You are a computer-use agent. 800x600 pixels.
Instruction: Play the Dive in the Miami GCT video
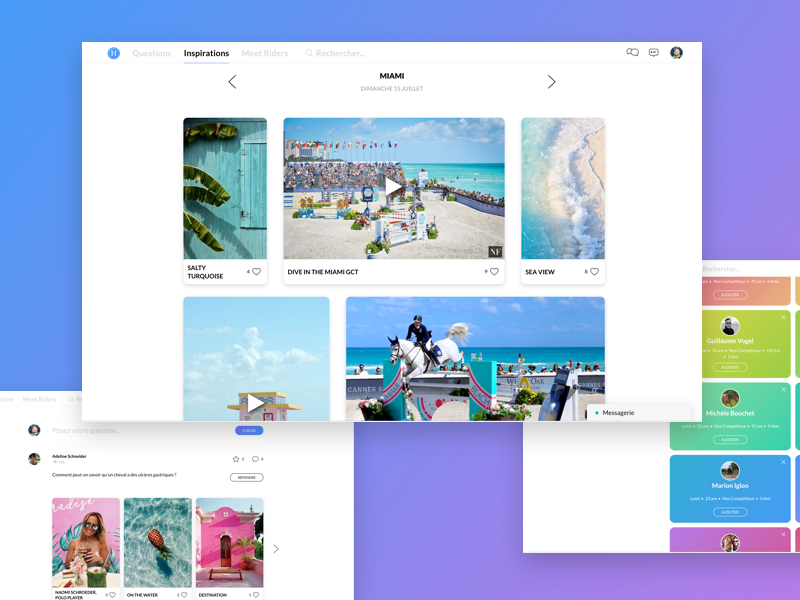pyautogui.click(x=392, y=187)
